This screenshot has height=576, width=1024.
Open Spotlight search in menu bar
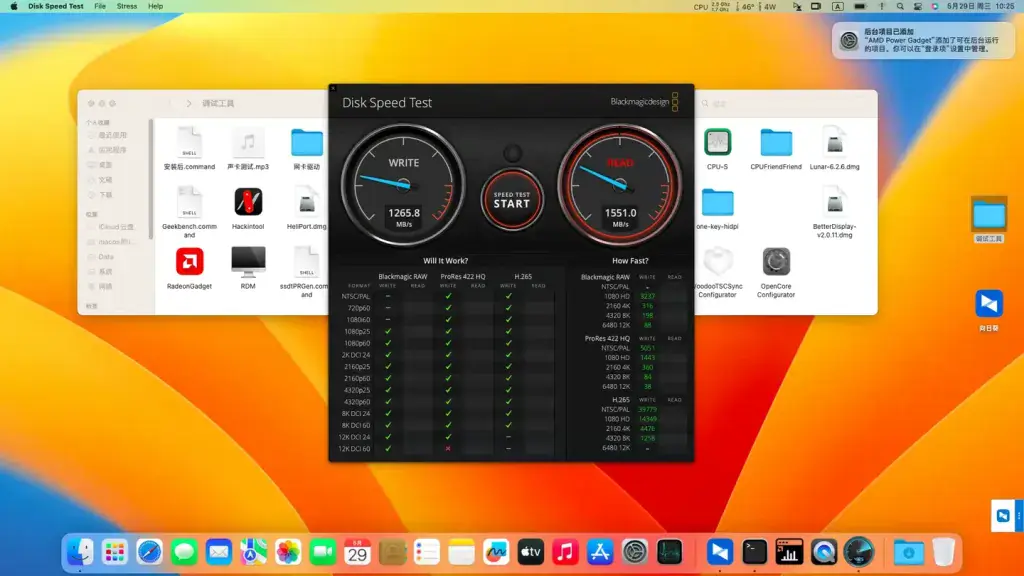tap(900, 6)
